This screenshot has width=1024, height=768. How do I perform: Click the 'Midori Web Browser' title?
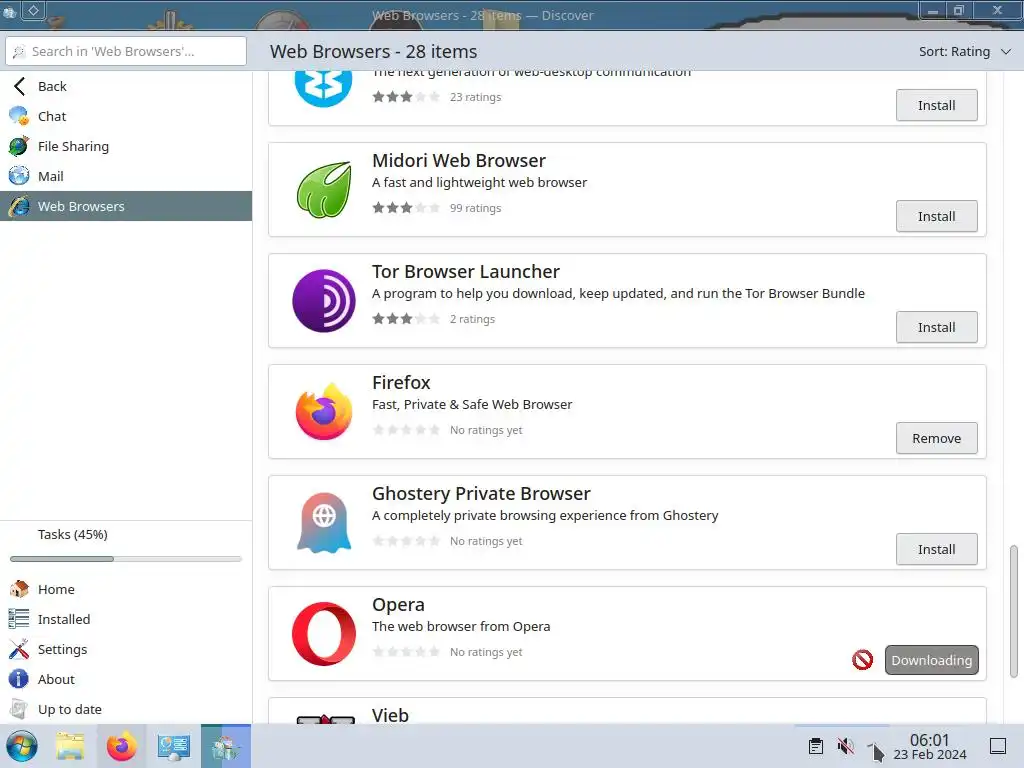pos(458,161)
